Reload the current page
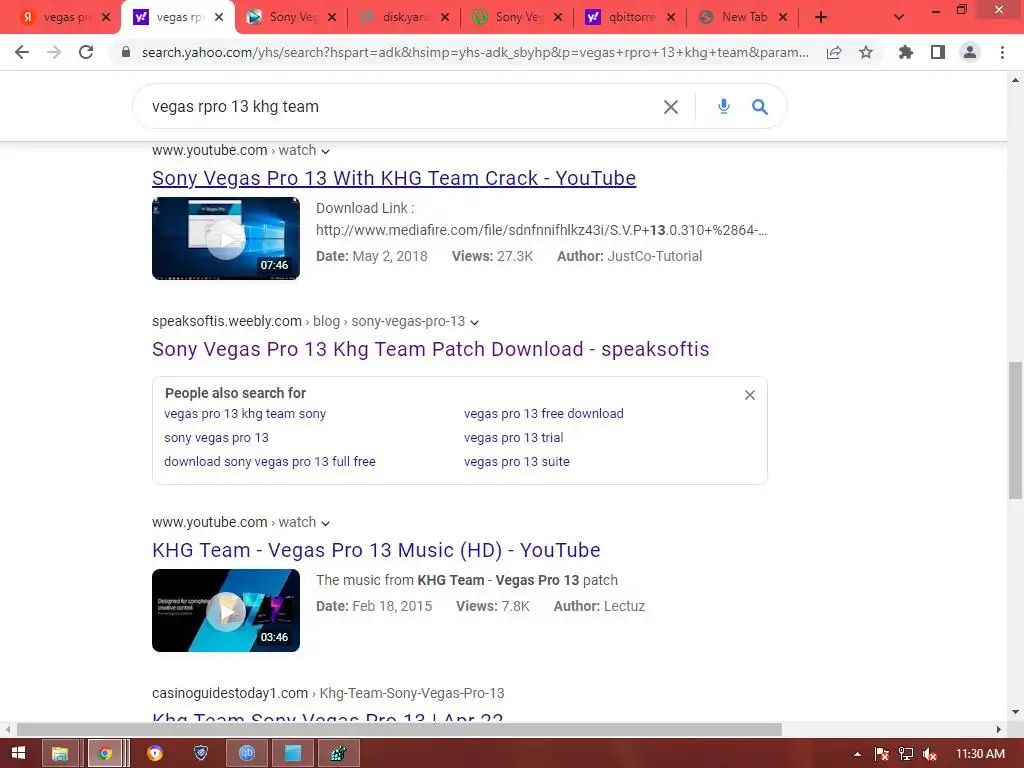 (x=86, y=52)
